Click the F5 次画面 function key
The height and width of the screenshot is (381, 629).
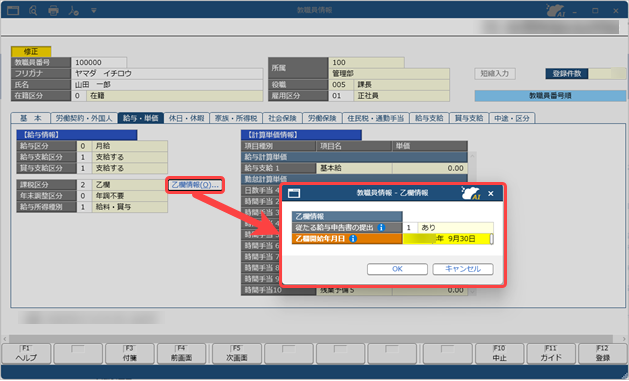click(237, 354)
